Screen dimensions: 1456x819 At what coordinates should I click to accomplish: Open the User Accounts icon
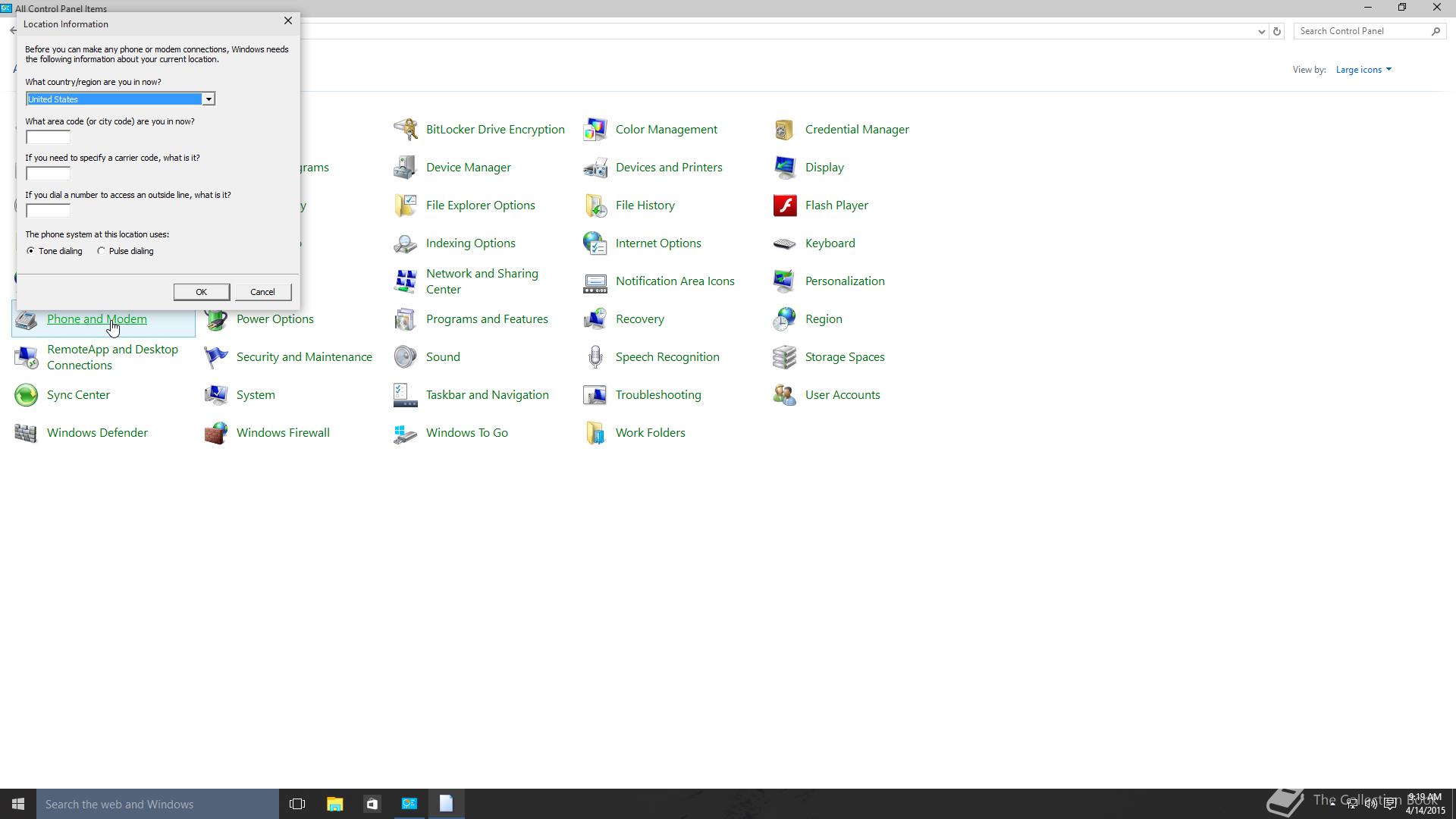tap(785, 395)
